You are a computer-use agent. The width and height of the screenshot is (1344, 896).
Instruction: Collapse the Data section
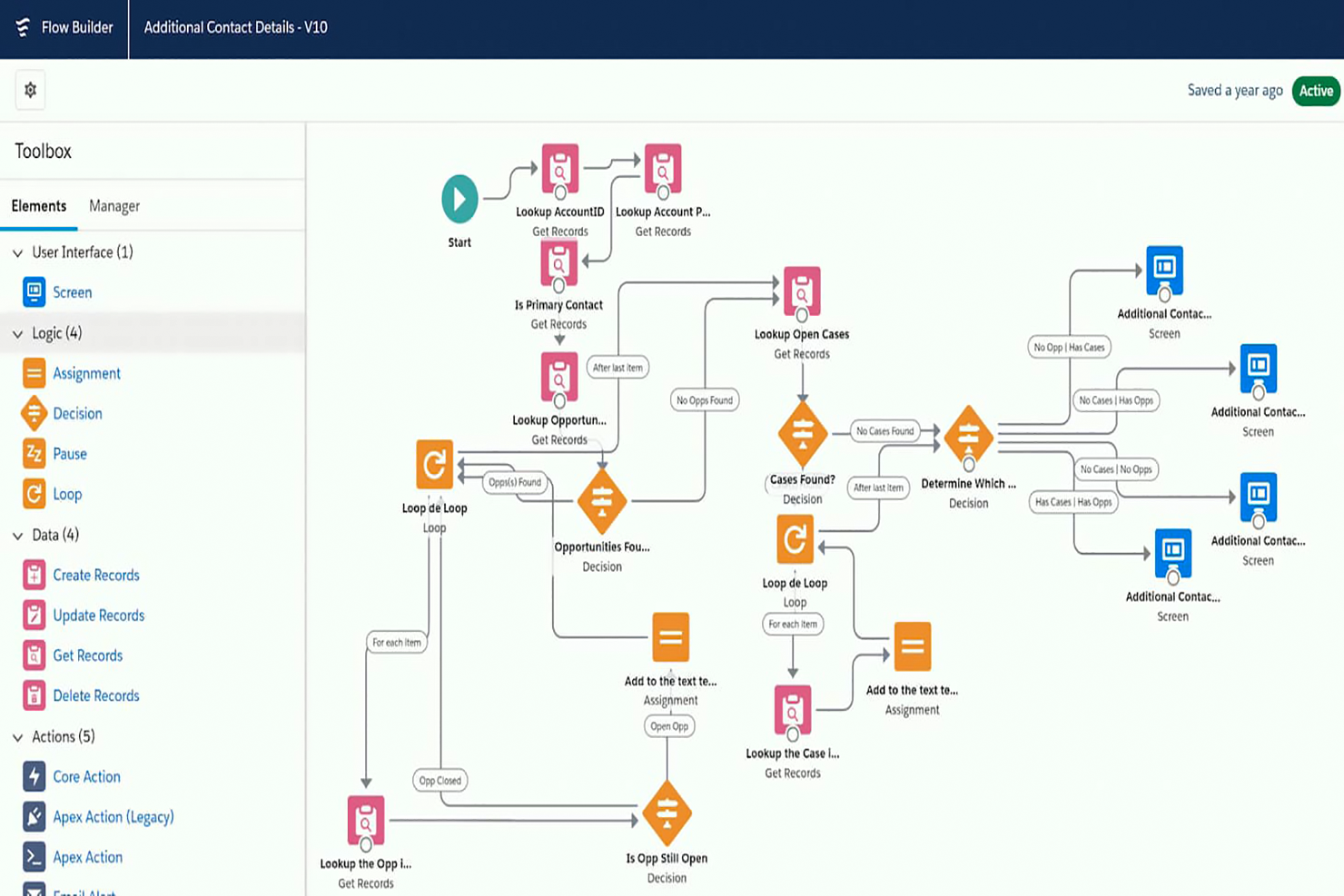pos(16,535)
